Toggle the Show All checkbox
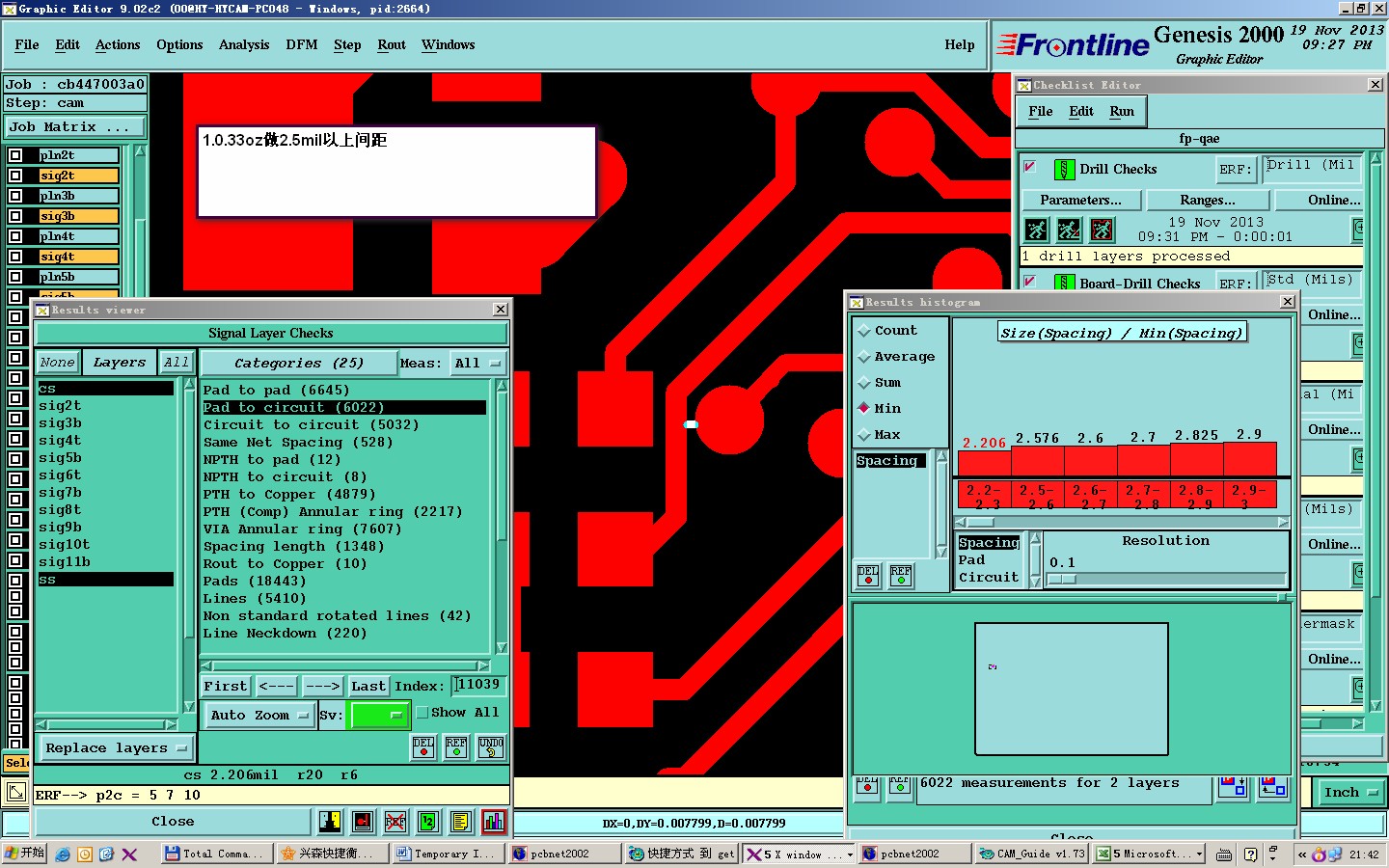Image resolution: width=1389 pixels, height=868 pixels. (x=422, y=713)
